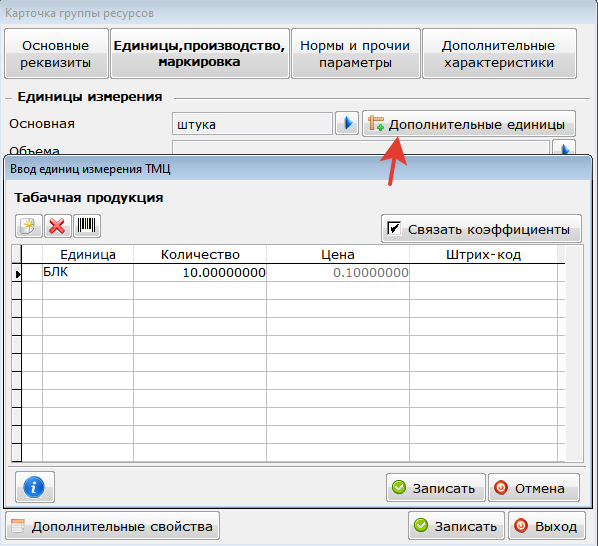Click the Цена column header
This screenshot has width=598, height=546.
(338, 254)
